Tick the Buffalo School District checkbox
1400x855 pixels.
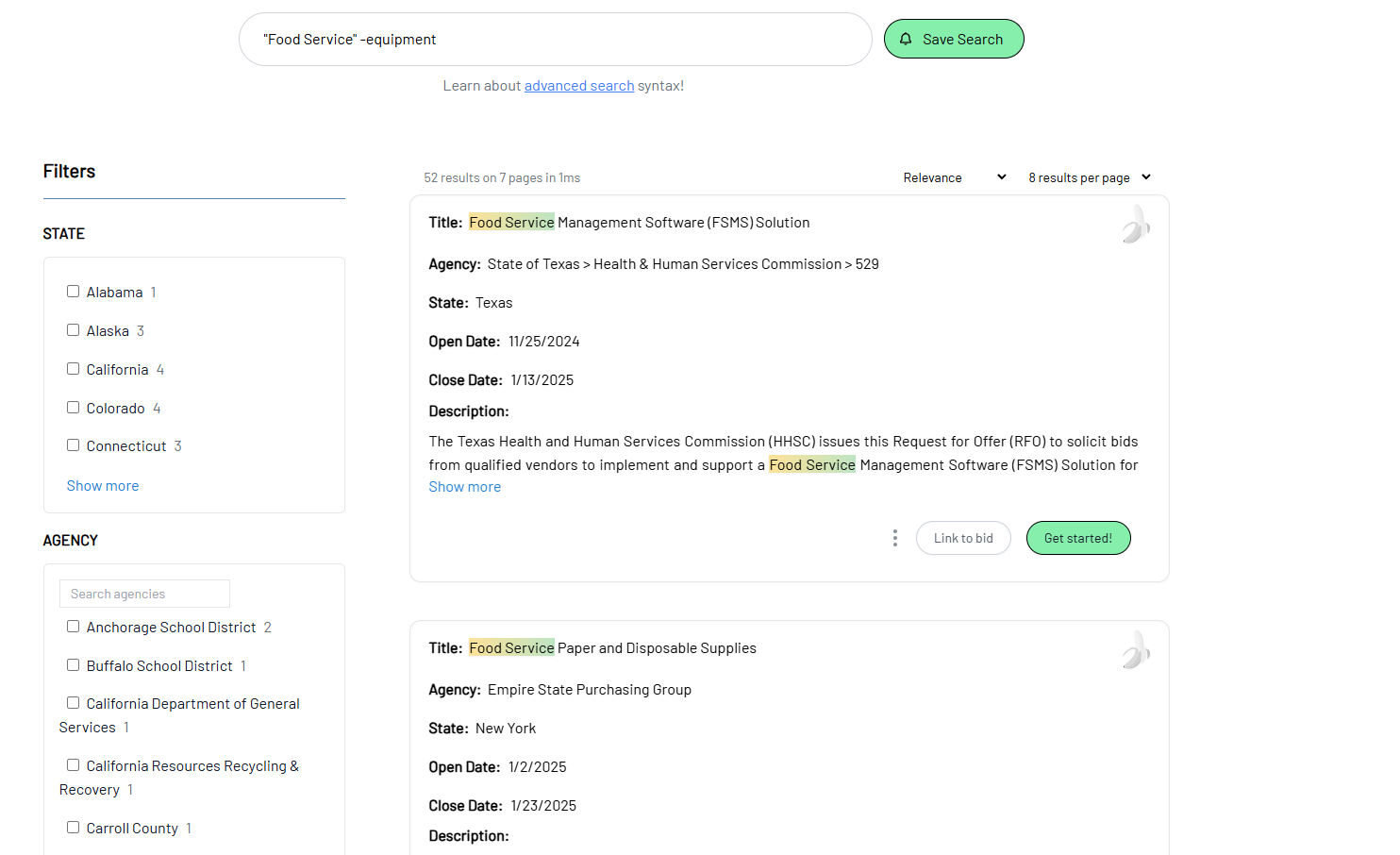point(73,665)
